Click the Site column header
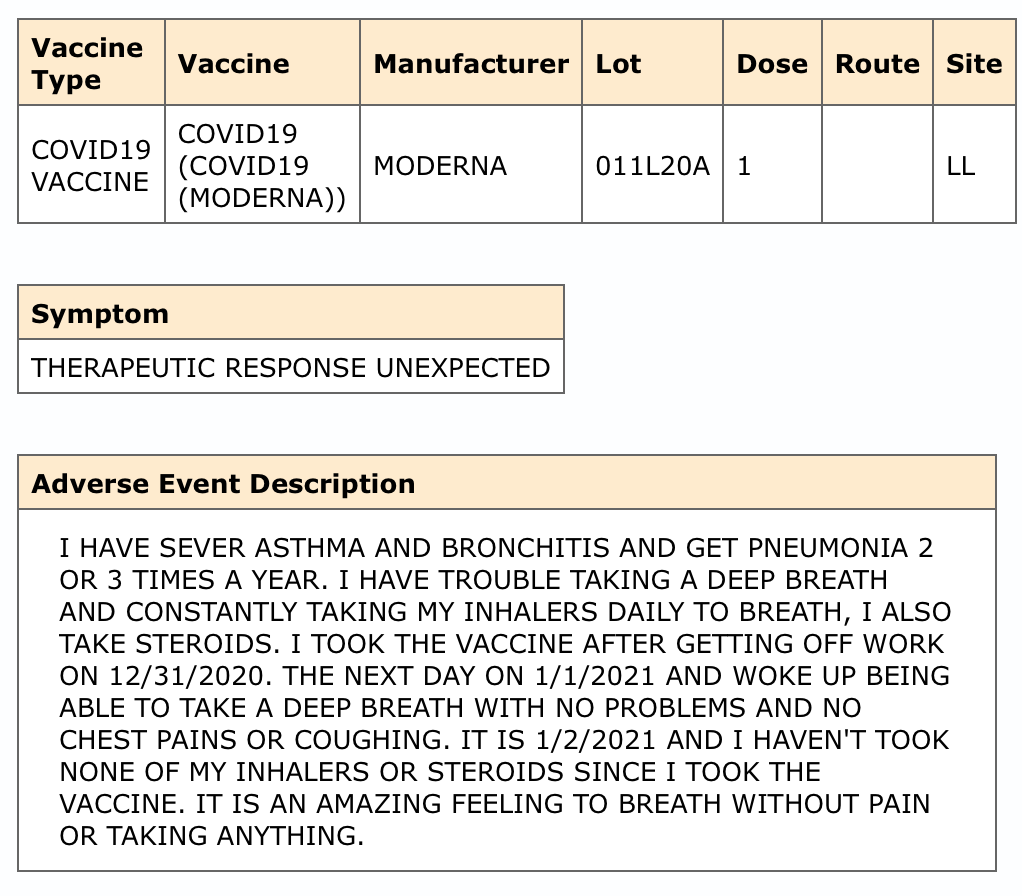The height and width of the screenshot is (896, 1022). coord(974,63)
